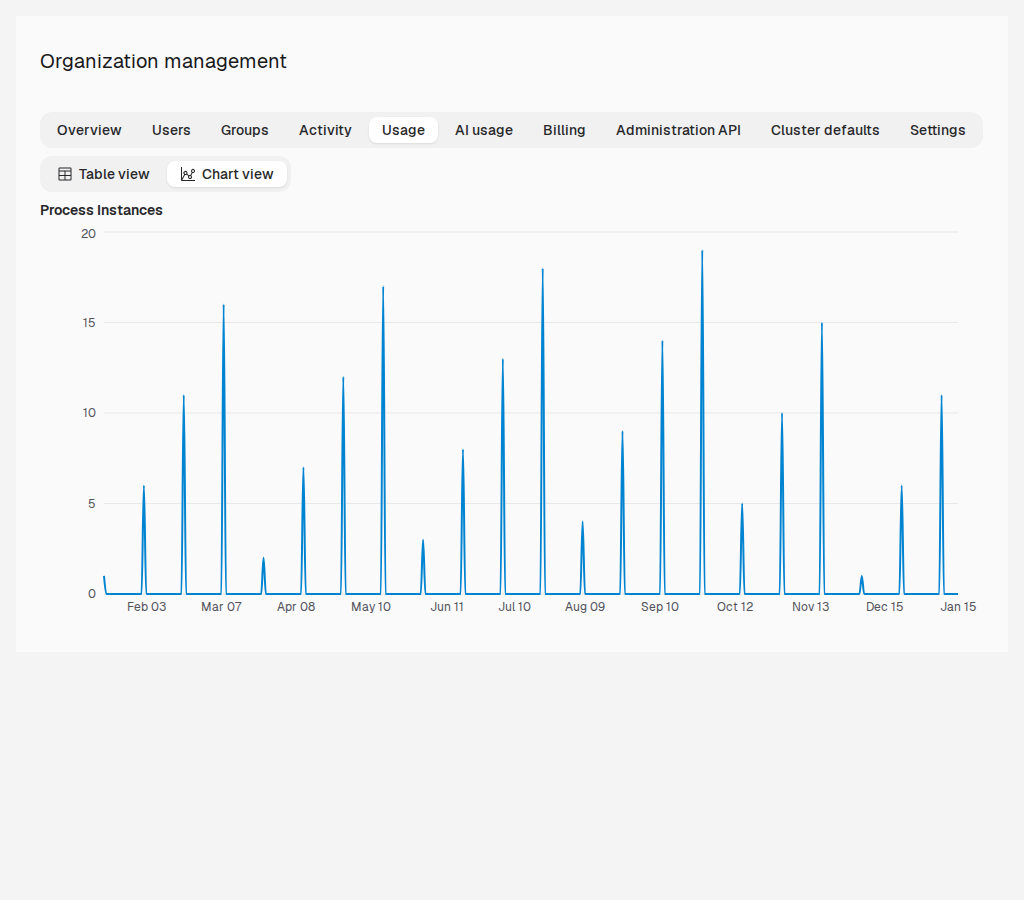1024x900 pixels.
Task: Click the table grid icon
Action: pos(65,174)
